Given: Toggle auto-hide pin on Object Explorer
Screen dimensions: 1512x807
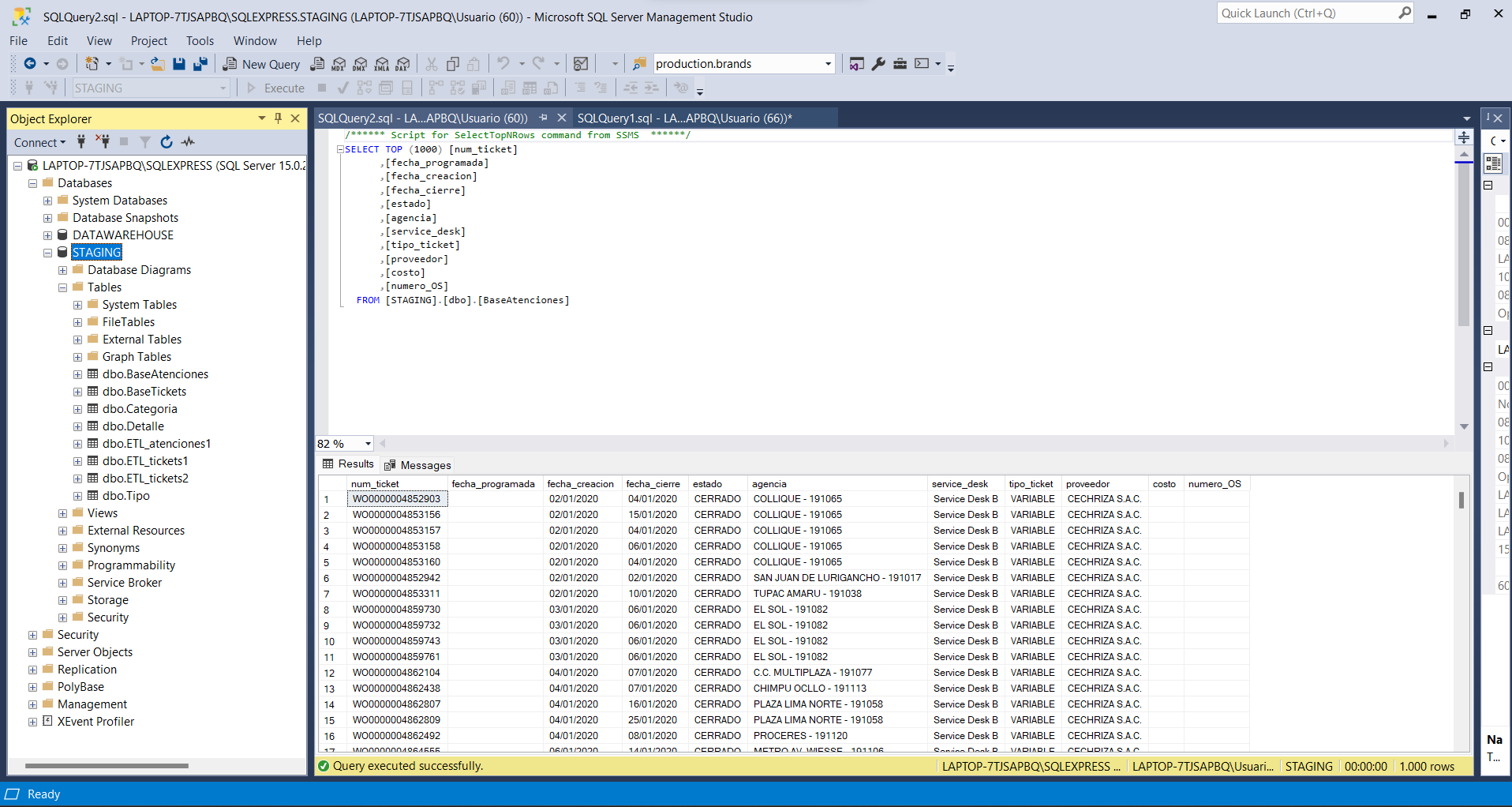Looking at the screenshot, I should [278, 118].
